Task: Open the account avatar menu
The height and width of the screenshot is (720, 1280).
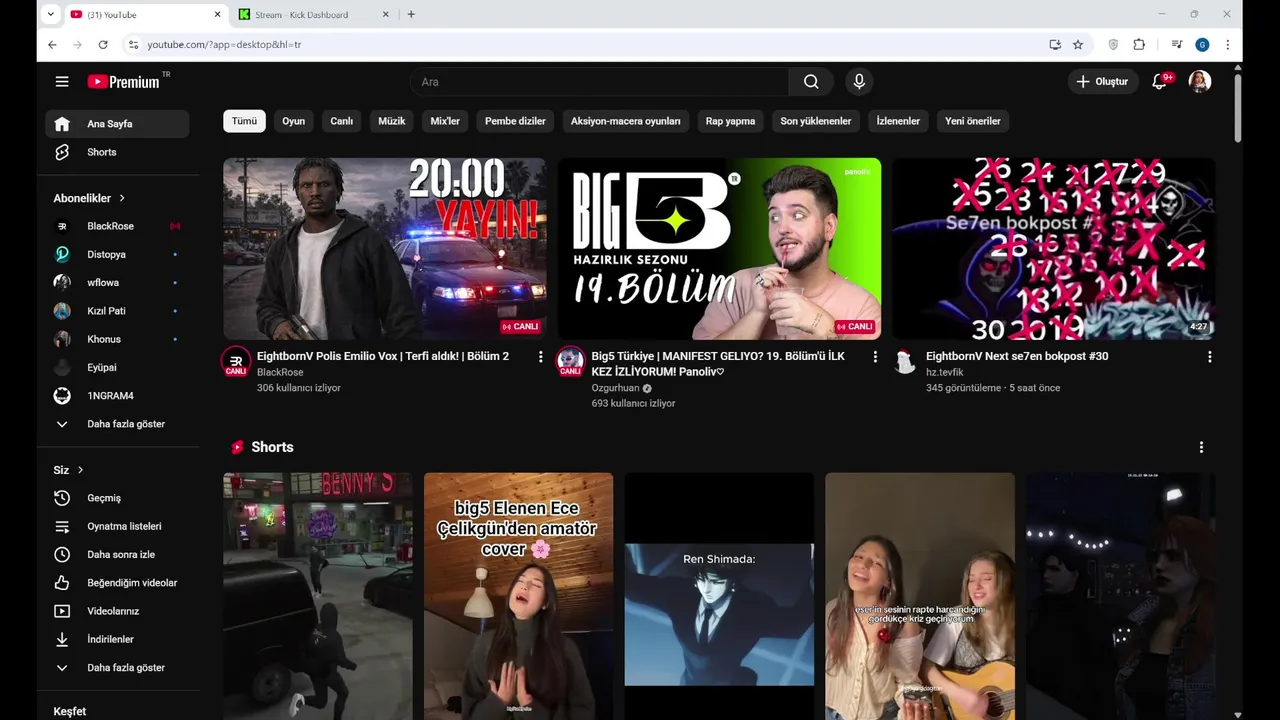Action: pos(1200,82)
